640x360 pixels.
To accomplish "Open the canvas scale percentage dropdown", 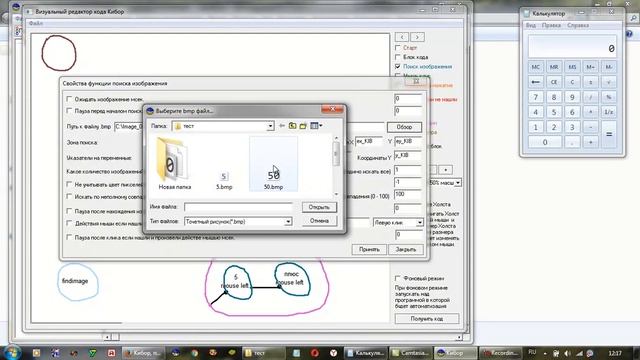I will [x=458, y=183].
